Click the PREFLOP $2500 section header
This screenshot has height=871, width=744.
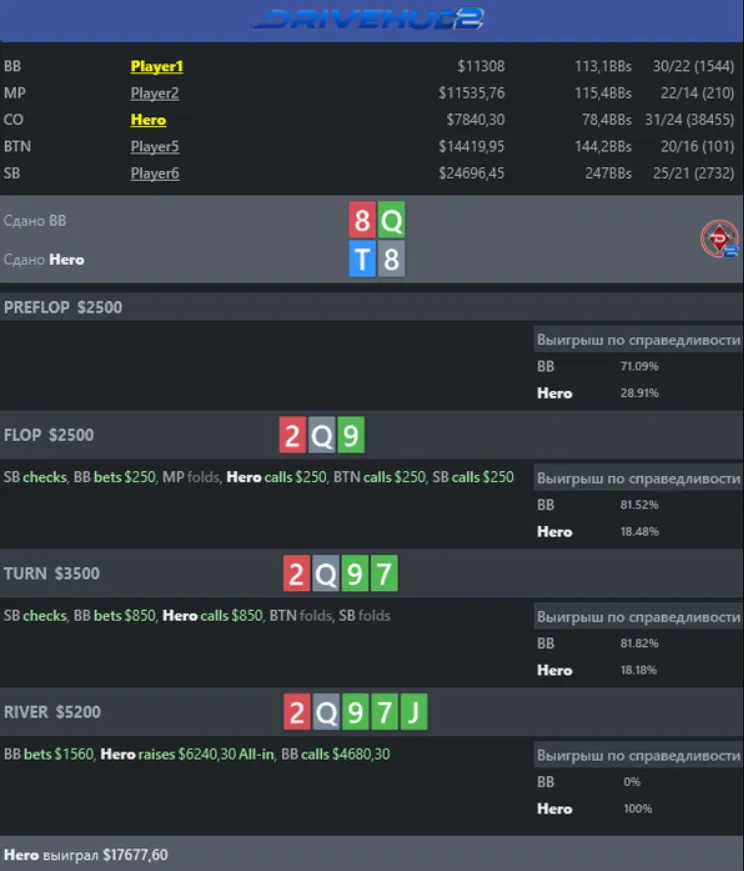coord(63,307)
